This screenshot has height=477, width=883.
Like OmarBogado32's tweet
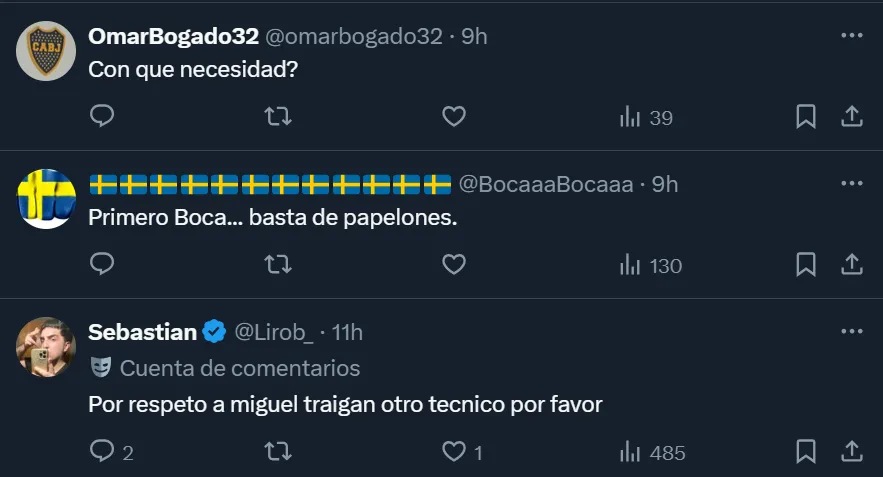click(454, 117)
